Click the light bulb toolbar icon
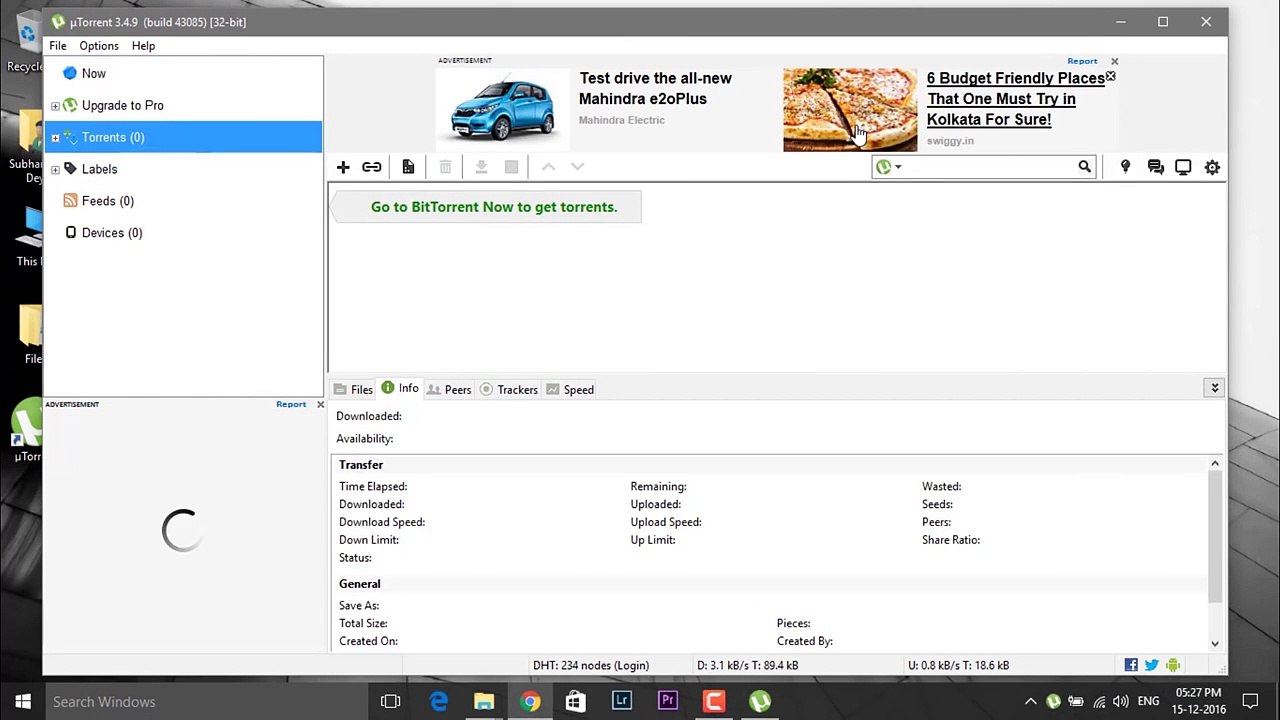1280x720 pixels. point(1125,167)
